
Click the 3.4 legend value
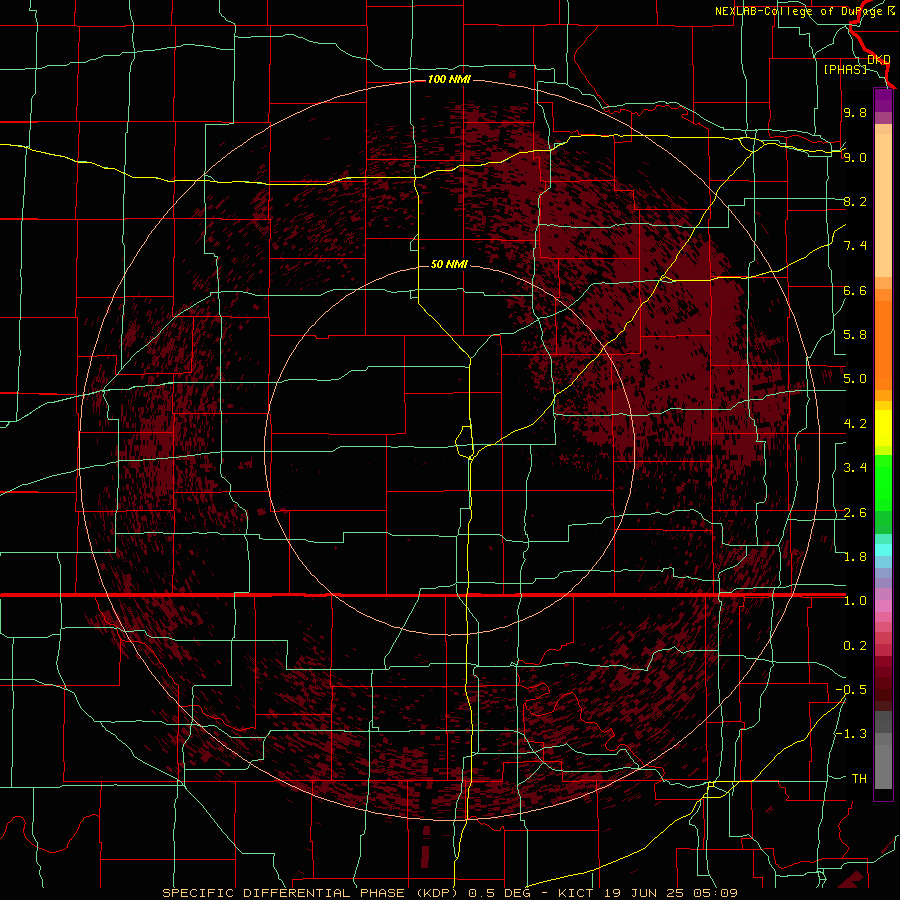point(855,468)
